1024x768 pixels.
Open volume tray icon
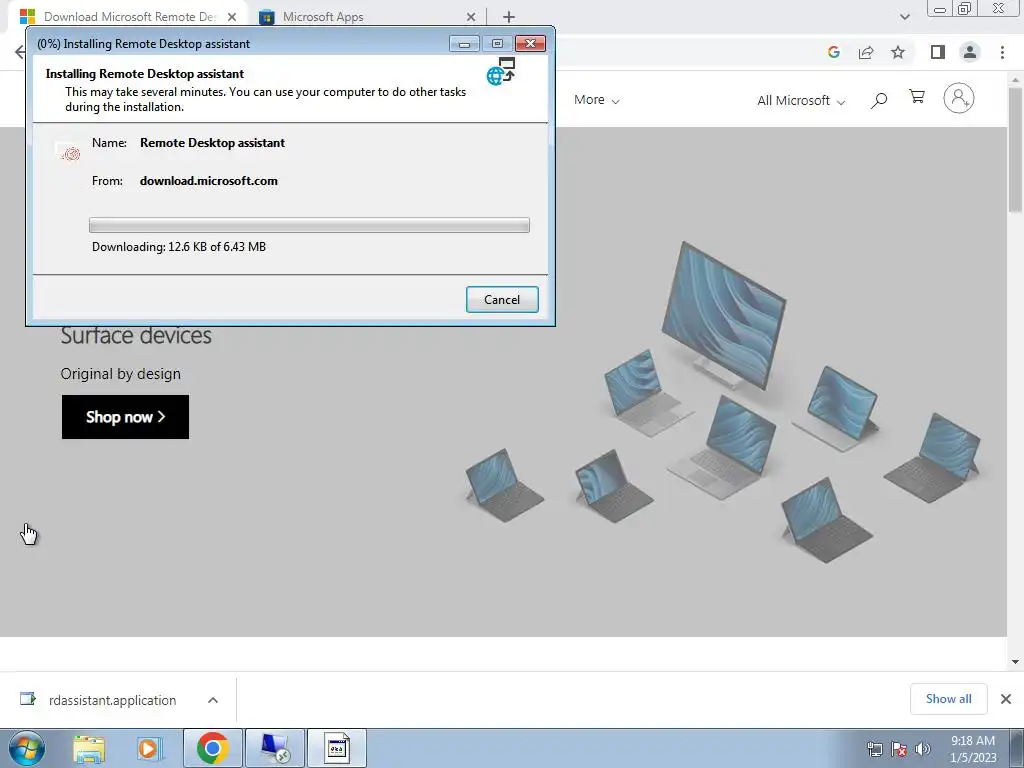coord(922,749)
